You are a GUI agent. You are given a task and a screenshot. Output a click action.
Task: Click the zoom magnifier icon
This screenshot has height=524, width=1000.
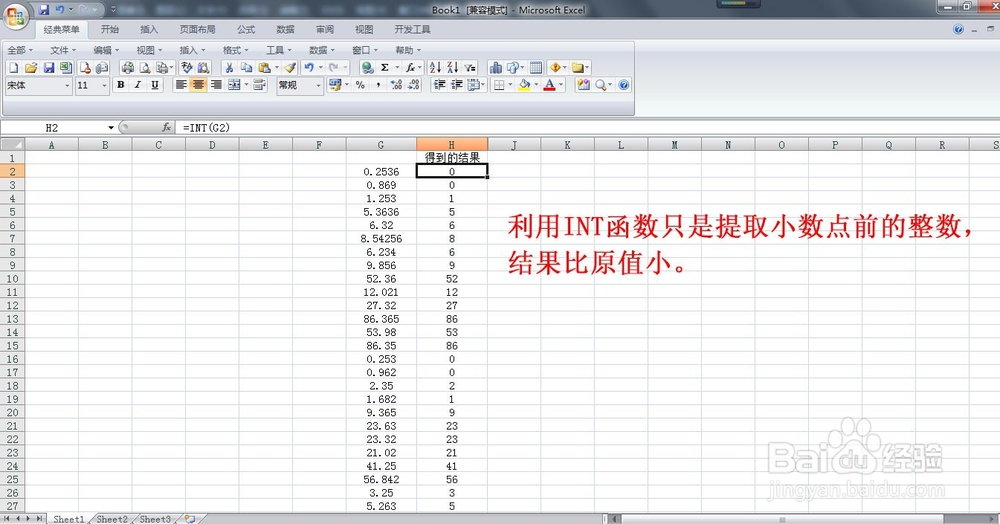(600, 85)
